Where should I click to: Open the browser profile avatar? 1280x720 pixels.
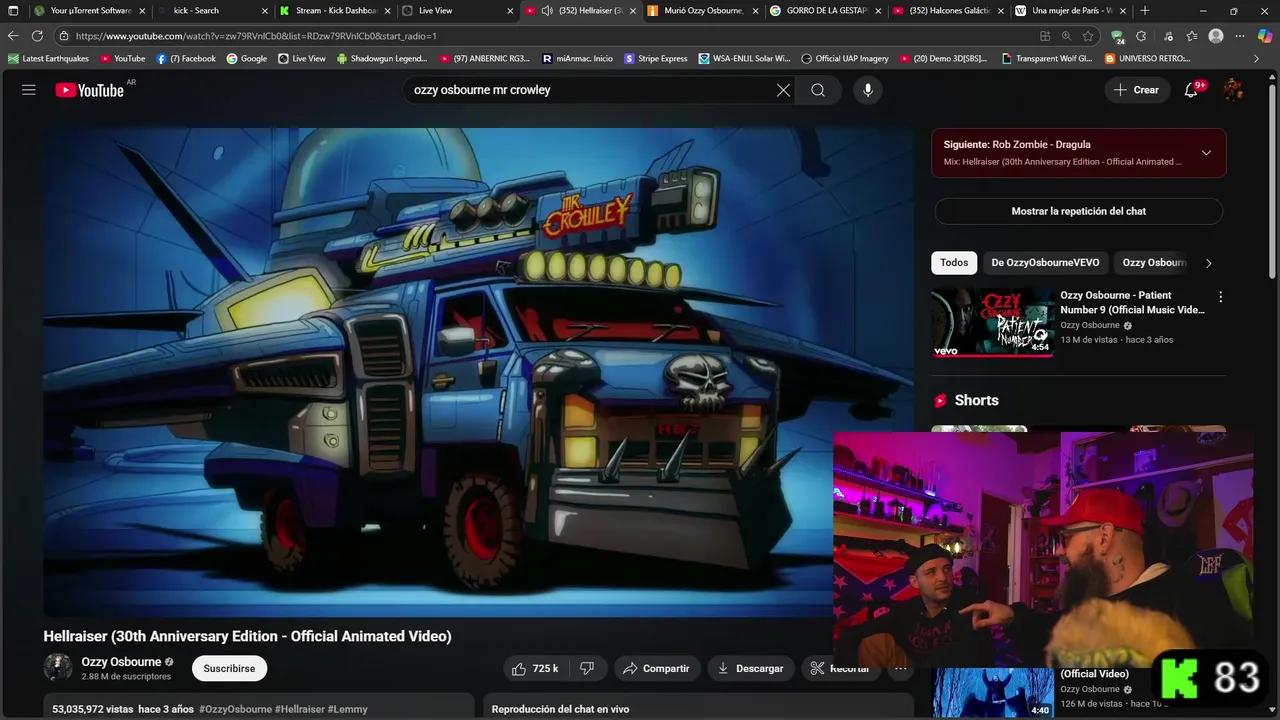pyautogui.click(x=1216, y=36)
